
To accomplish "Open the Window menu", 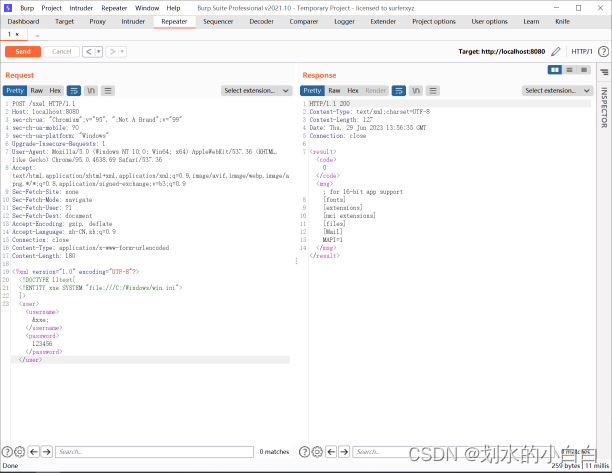I will click(147, 8).
